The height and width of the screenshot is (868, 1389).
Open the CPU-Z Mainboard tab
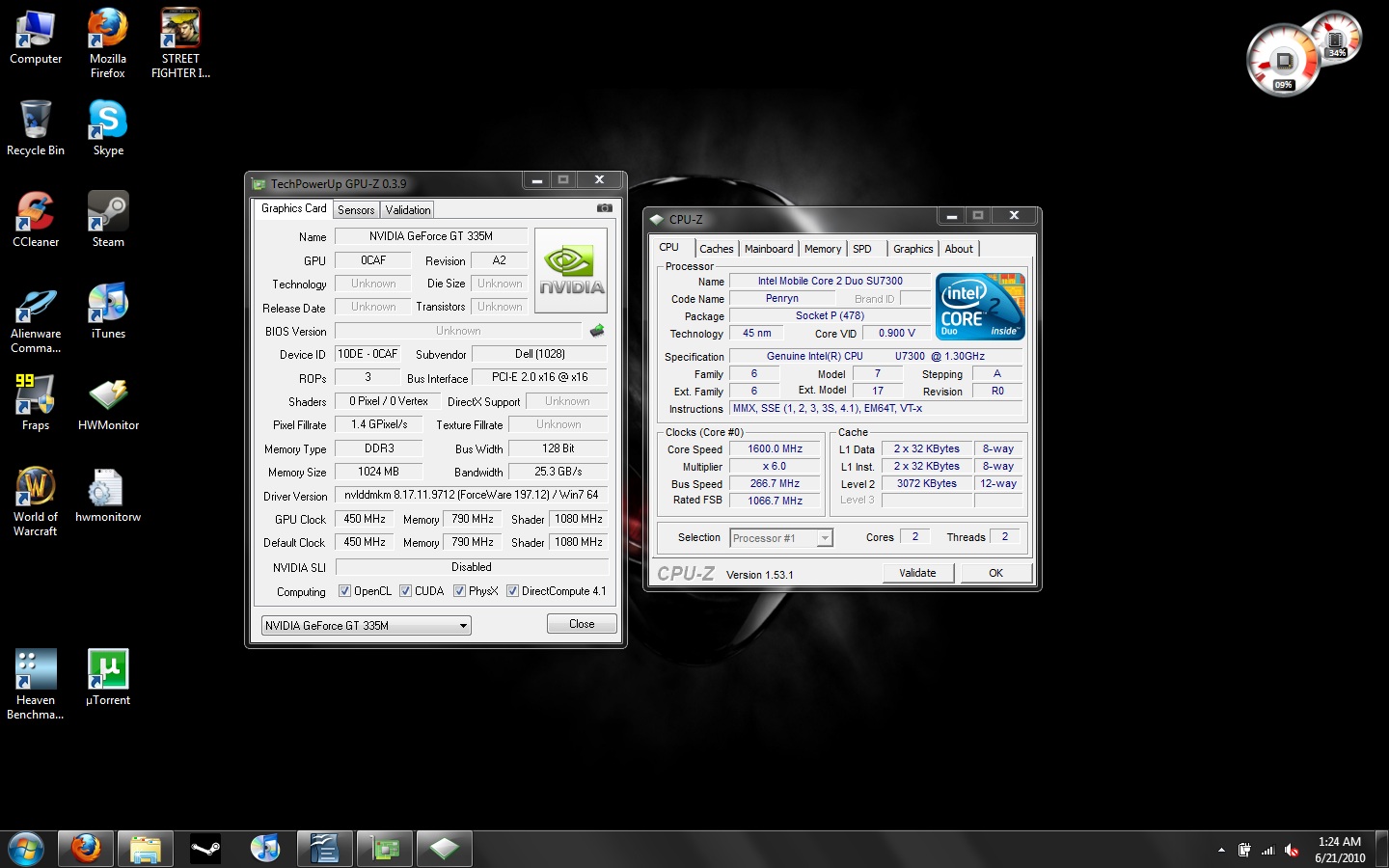tap(769, 249)
